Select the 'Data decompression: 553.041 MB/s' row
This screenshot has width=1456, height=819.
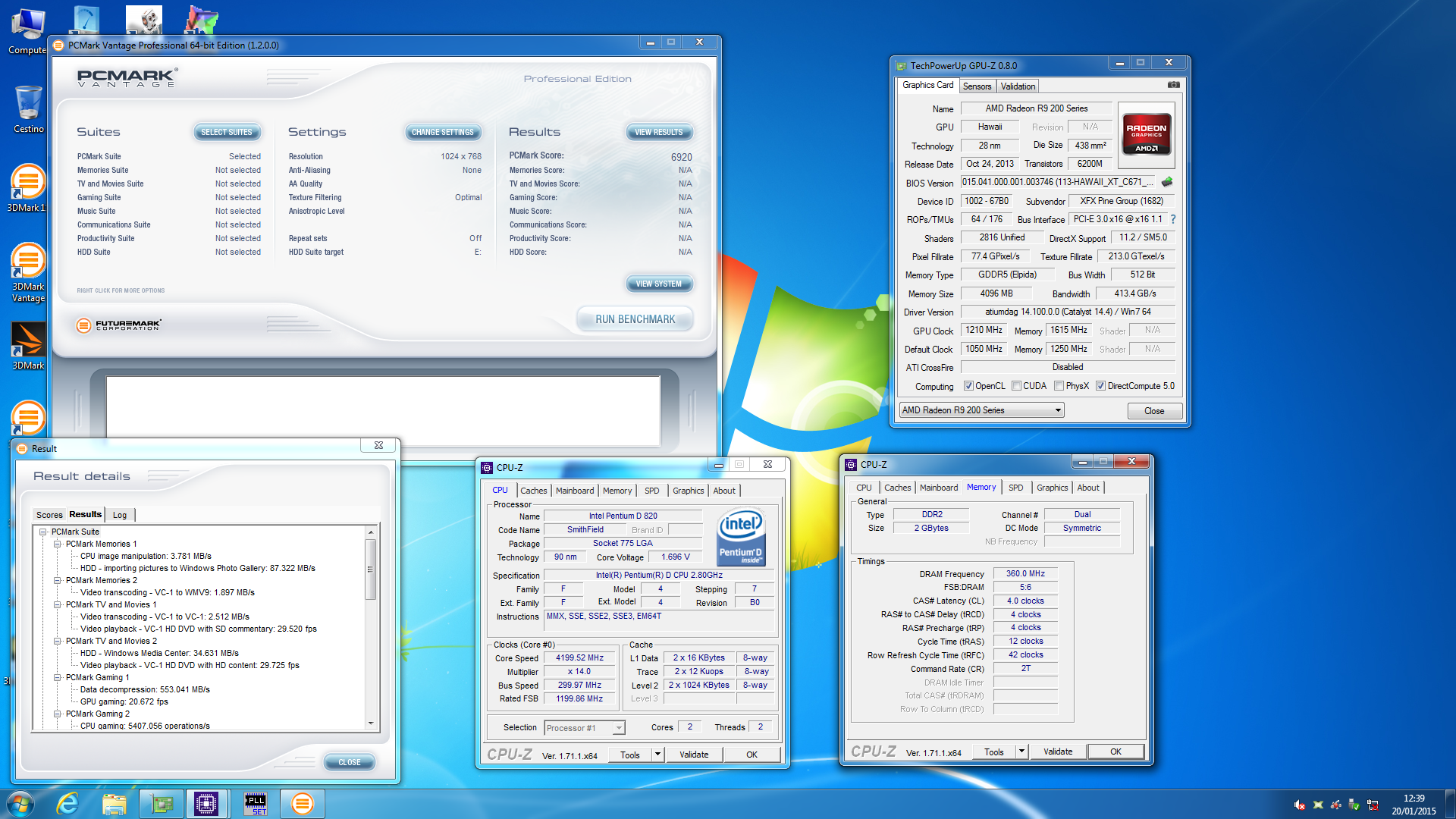click(x=145, y=689)
